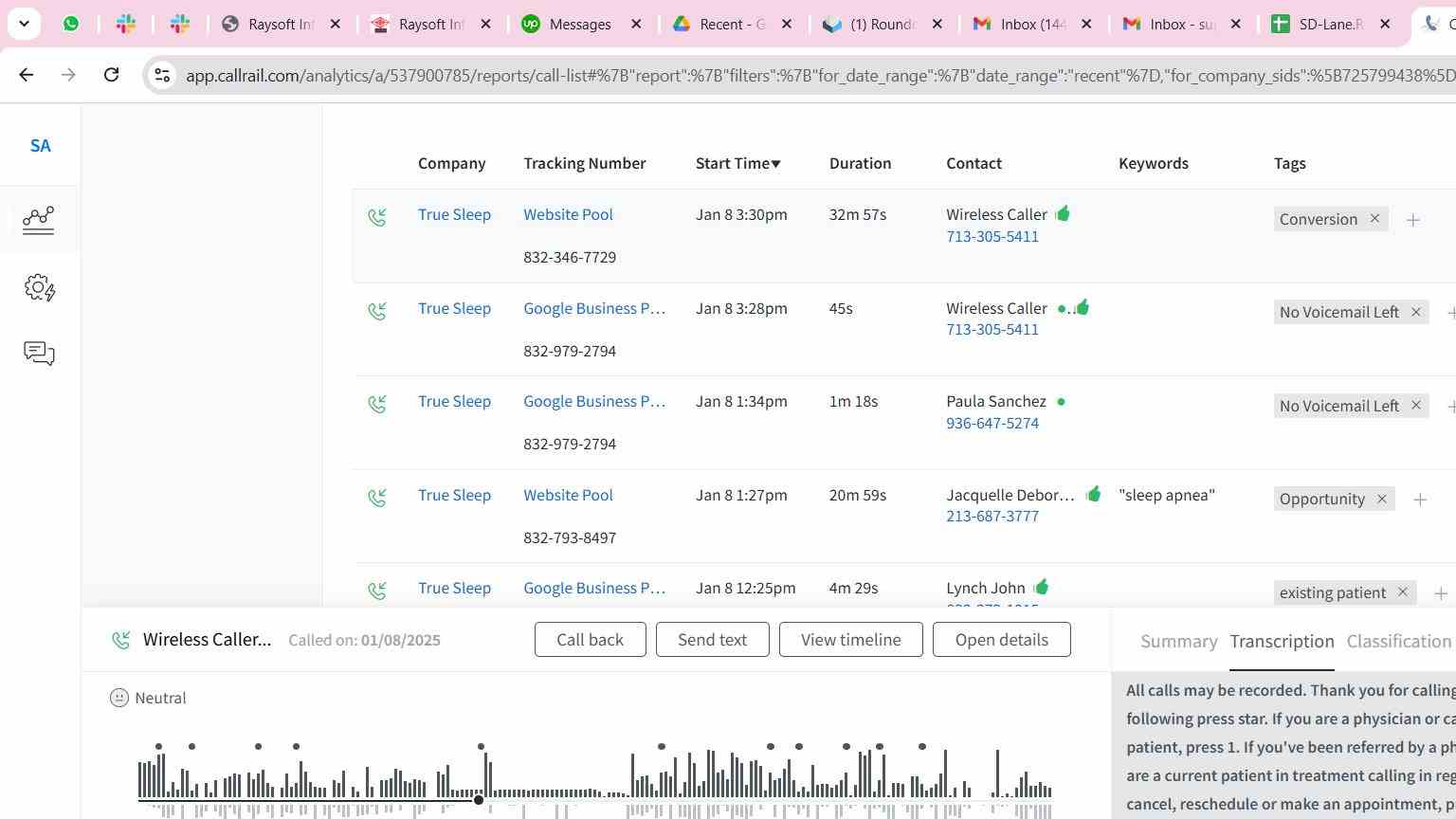This screenshot has height=819, width=1456.
Task: Click the View timeline button
Action: tap(850, 640)
